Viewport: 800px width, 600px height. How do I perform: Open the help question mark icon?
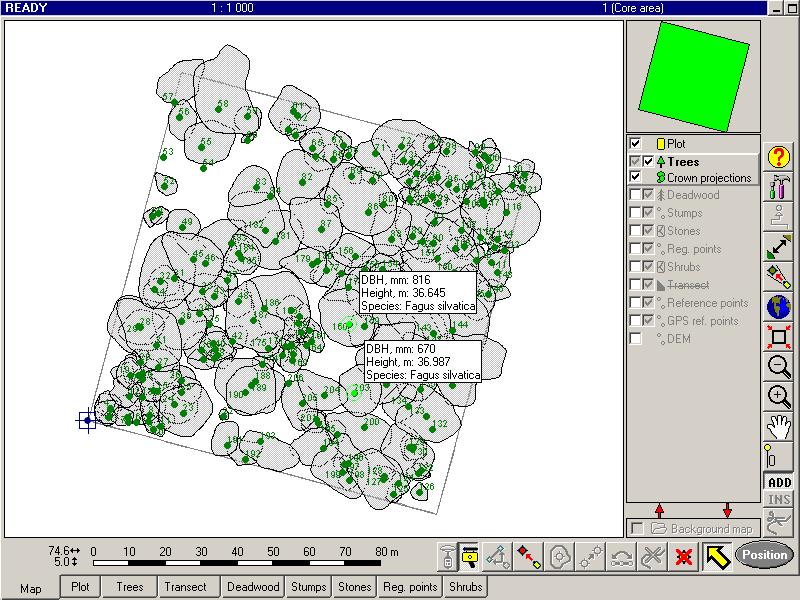coord(779,157)
